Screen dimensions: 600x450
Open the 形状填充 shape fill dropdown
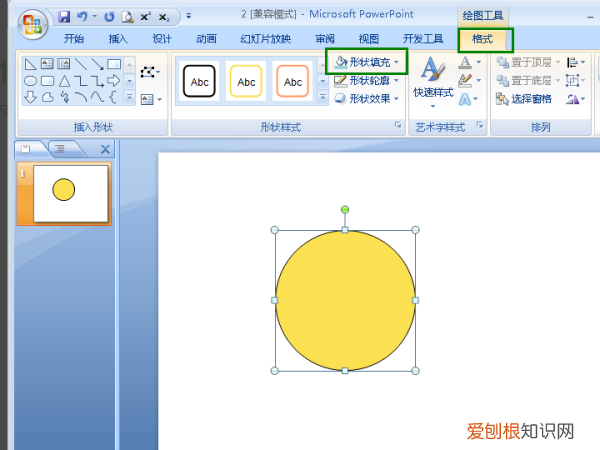click(370, 62)
